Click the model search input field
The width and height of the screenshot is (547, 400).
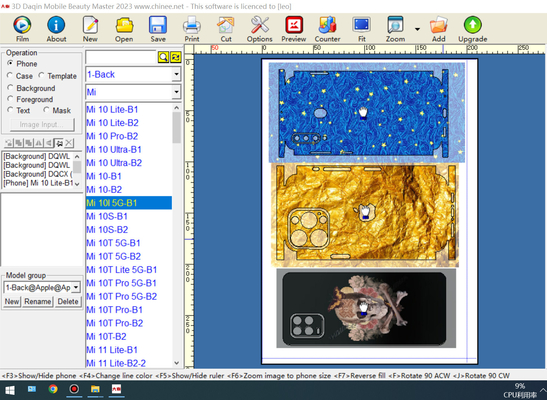121,57
